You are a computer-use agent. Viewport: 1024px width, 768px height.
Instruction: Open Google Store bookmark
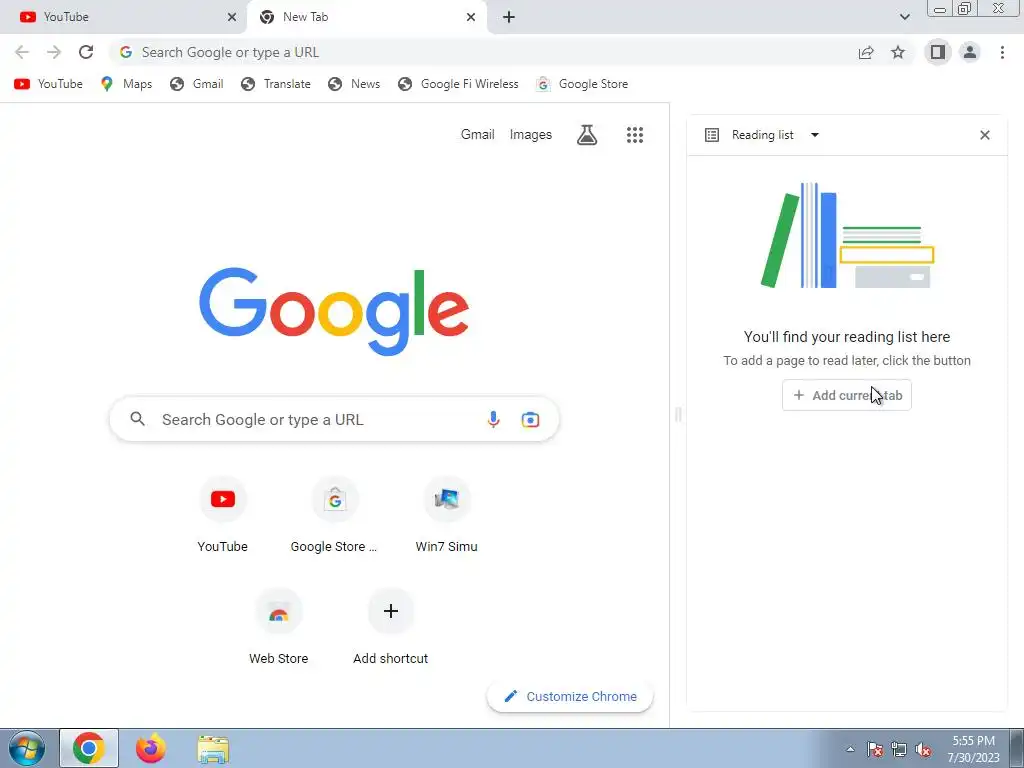(x=582, y=84)
